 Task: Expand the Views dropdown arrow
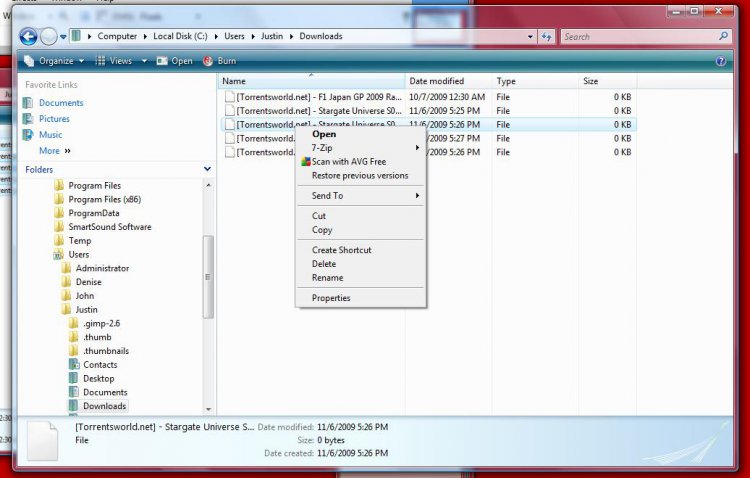(x=144, y=61)
